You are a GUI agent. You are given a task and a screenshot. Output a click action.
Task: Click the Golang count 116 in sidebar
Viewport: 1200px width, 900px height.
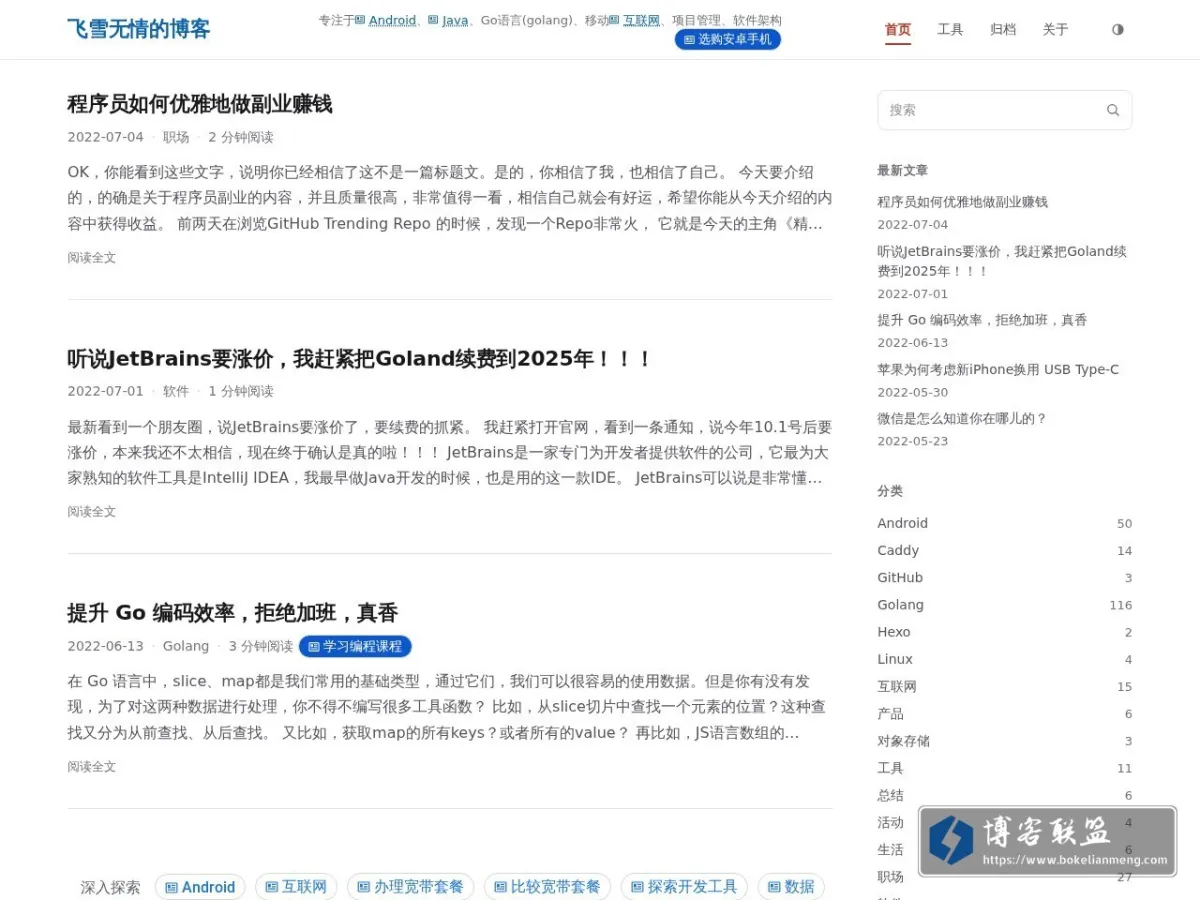1120,605
